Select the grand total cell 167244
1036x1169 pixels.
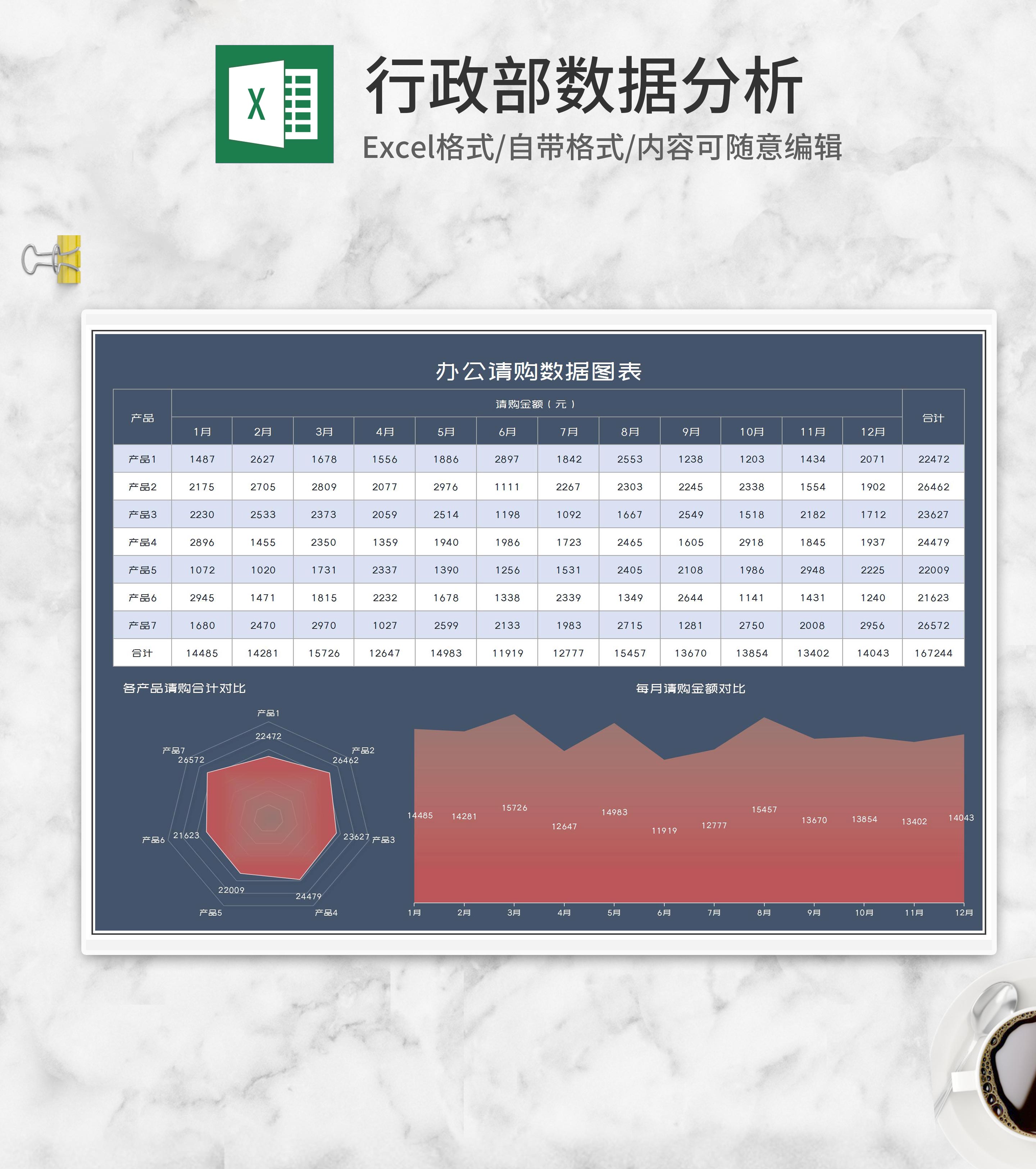point(932,652)
